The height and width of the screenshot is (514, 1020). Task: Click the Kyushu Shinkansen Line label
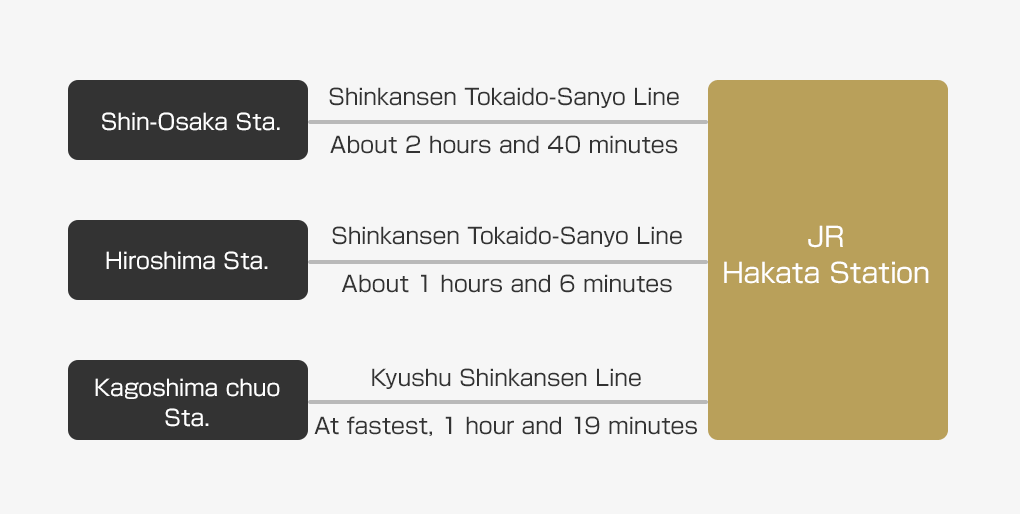tap(506, 377)
